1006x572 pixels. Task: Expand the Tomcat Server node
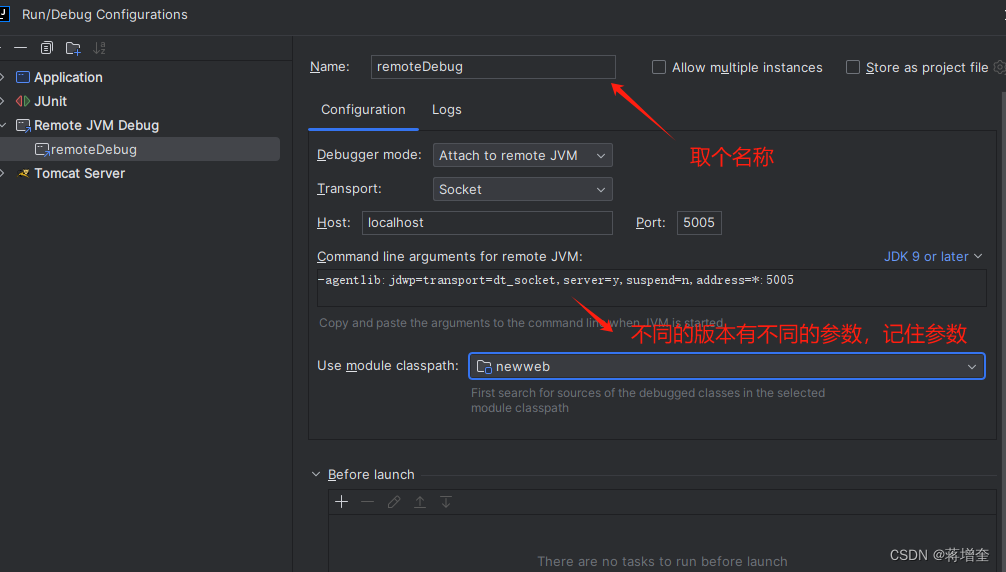[x=3, y=173]
